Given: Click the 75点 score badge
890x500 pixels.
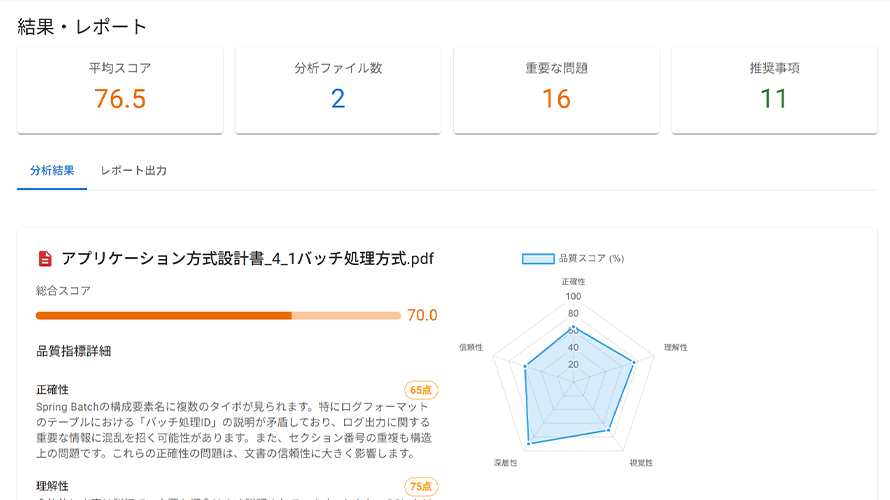Looking at the screenshot, I should tap(421, 487).
